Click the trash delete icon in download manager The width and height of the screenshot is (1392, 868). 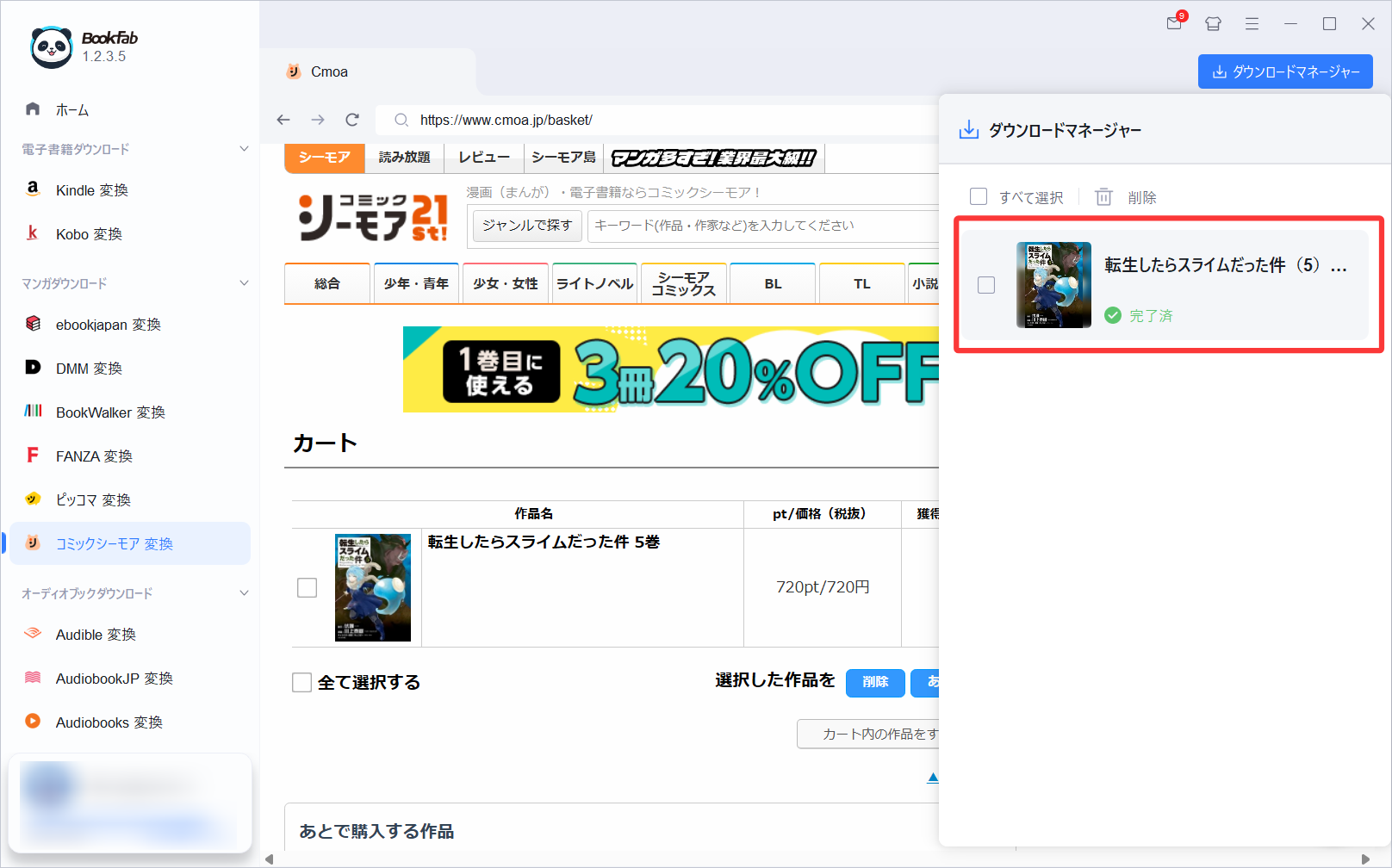point(1103,197)
